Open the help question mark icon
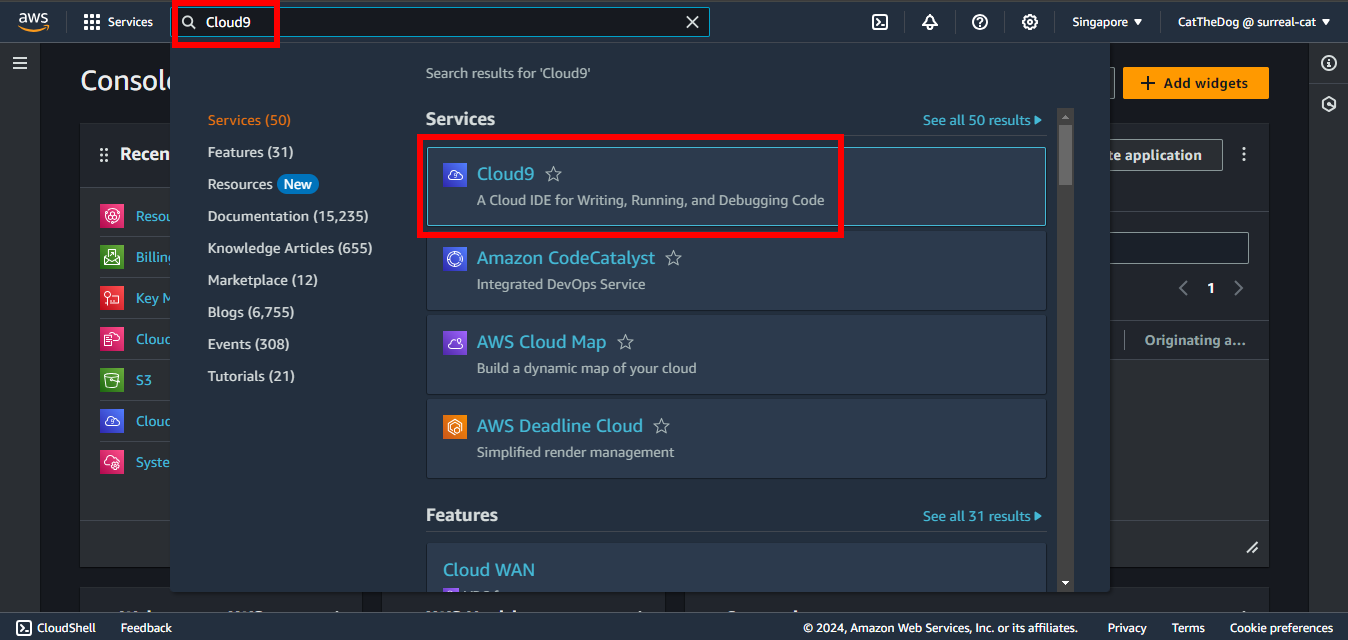This screenshot has height=640, width=1348. click(x=980, y=22)
